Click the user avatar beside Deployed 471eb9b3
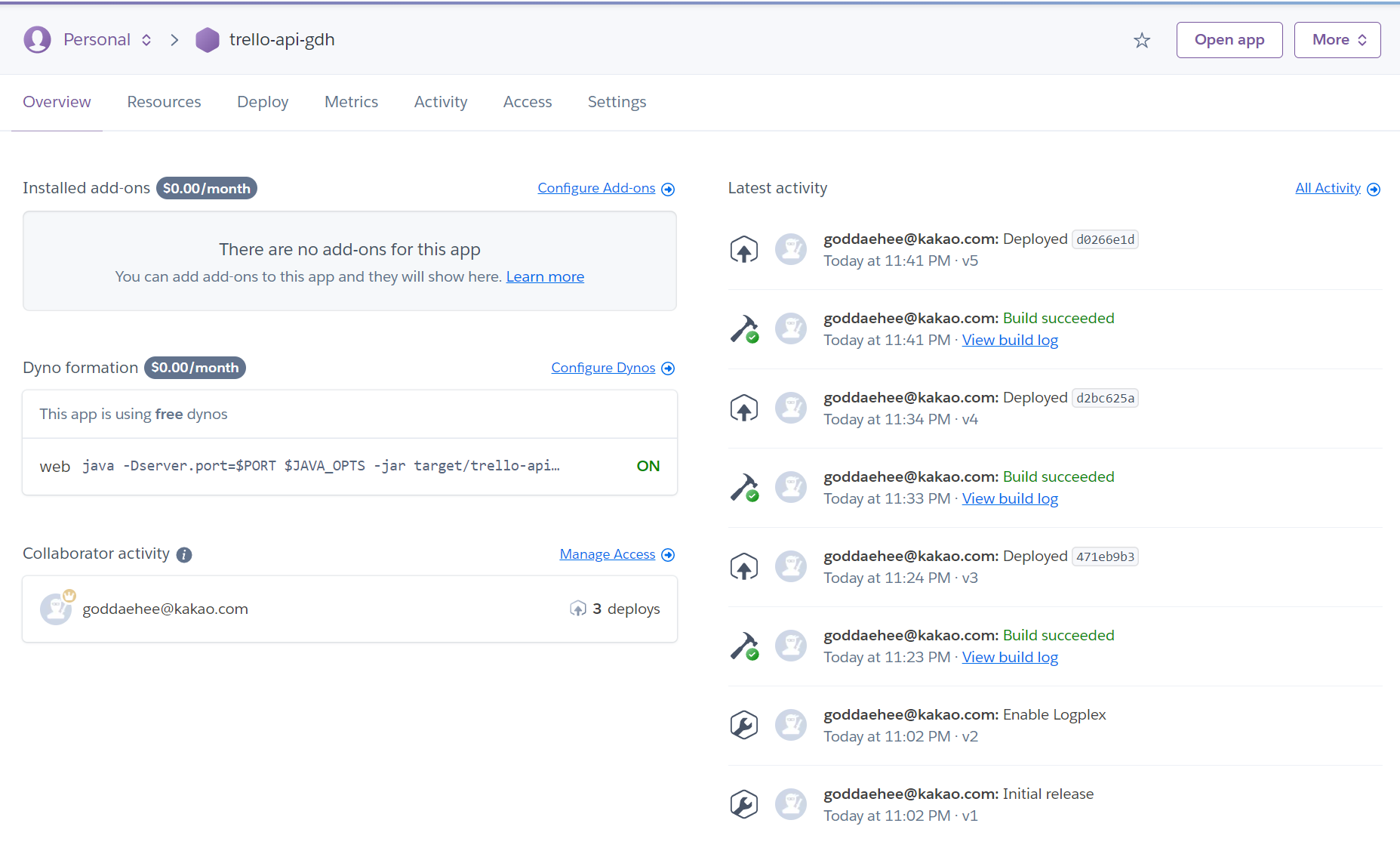The image size is (1400, 851). [x=791, y=566]
